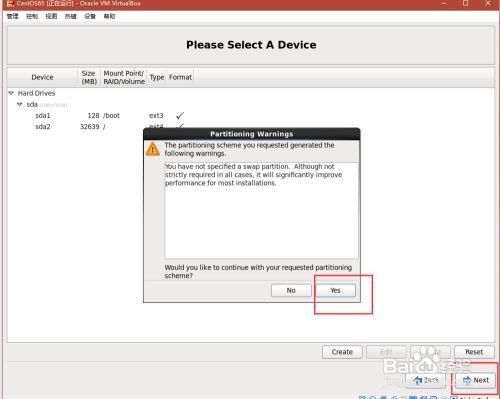Screen dimensions: 500x399
Task: Click the 128 size value
Action: point(93,116)
